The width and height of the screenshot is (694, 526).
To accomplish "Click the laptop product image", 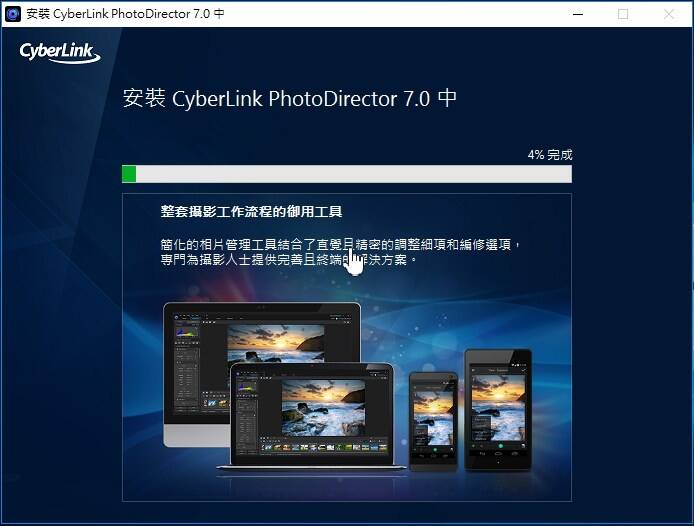I will click(x=311, y=416).
